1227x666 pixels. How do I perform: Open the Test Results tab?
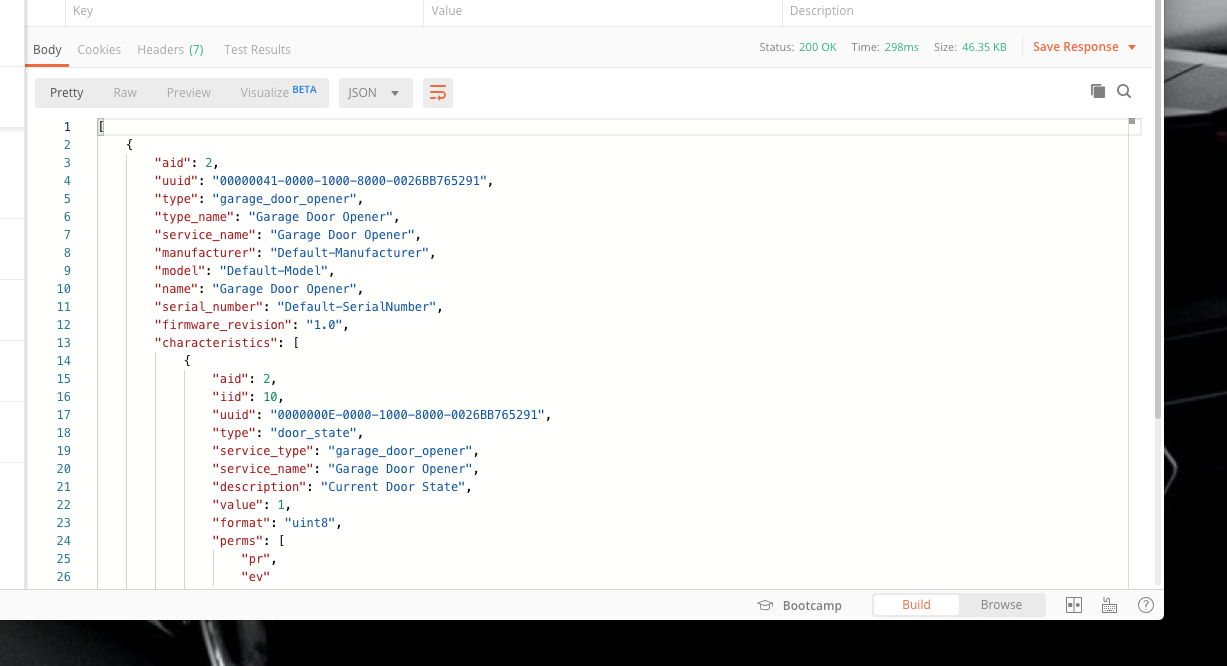coord(256,48)
